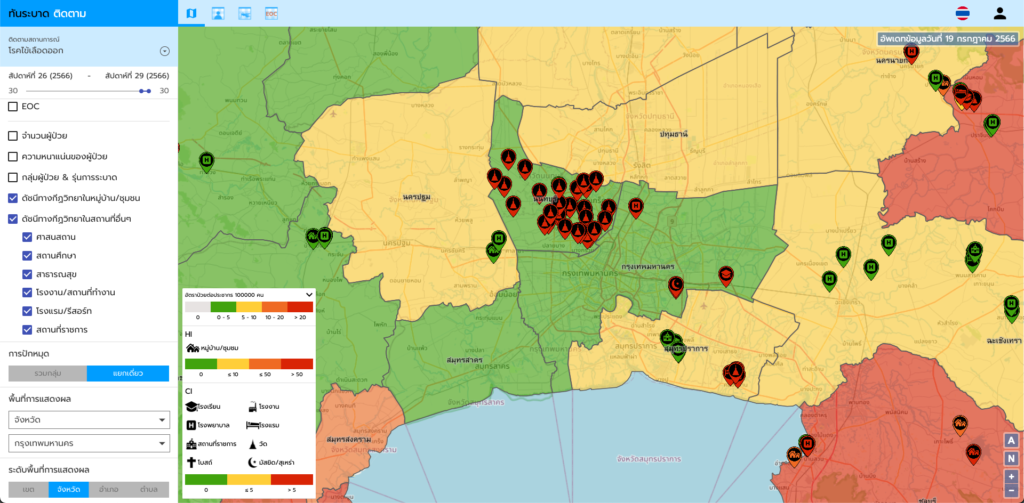The width and height of the screenshot is (1024, 503).
Task: Click the 'A' map control button
Action: click(x=1011, y=440)
